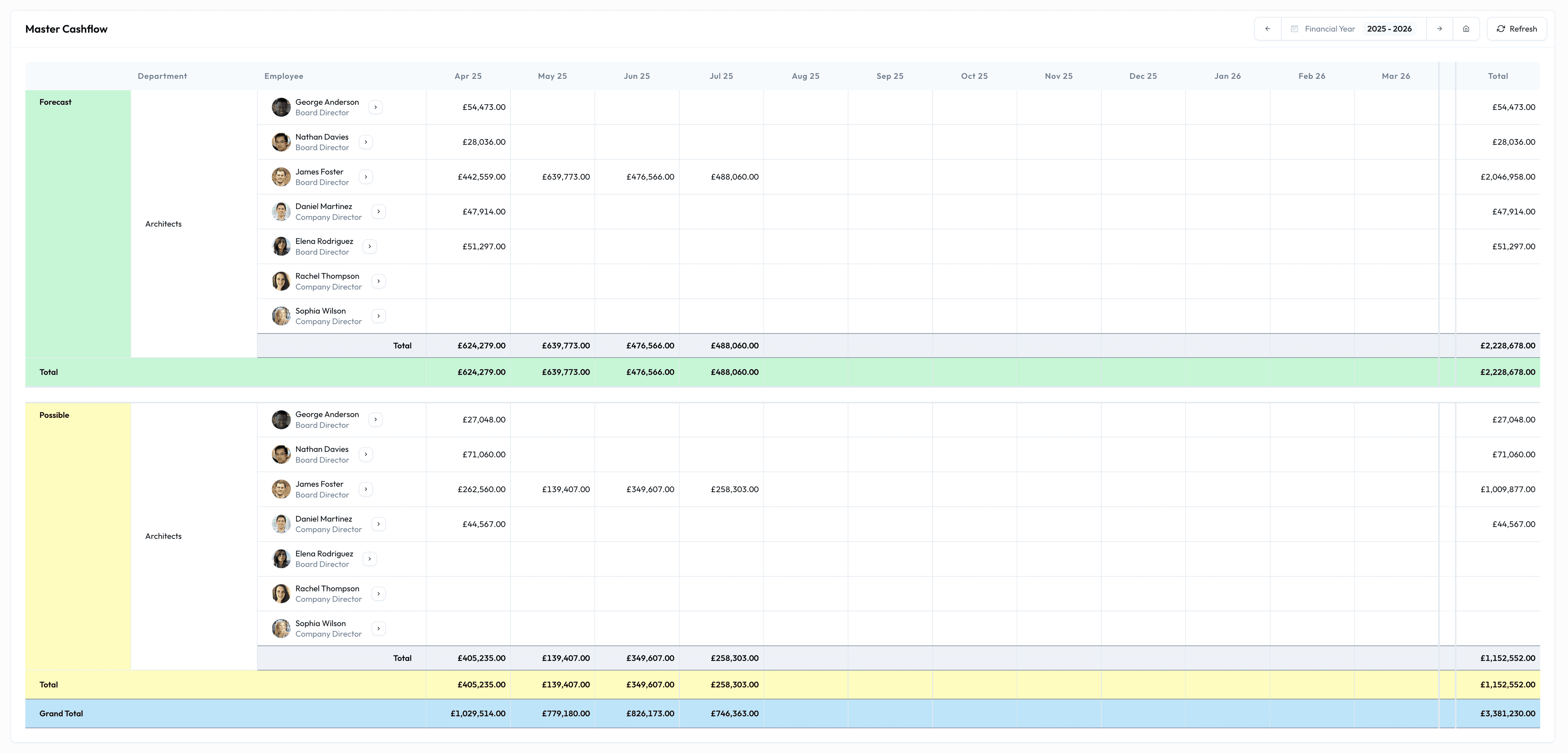Expand Elena Rodriguez in Forecast section
This screenshot has height=753, width=1568.
[x=370, y=247]
